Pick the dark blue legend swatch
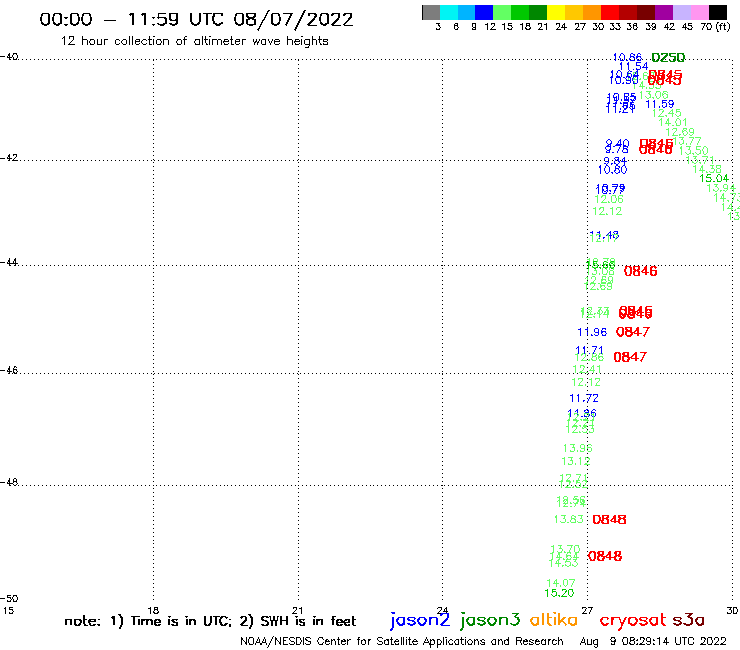The image size is (740, 650). (x=484, y=12)
